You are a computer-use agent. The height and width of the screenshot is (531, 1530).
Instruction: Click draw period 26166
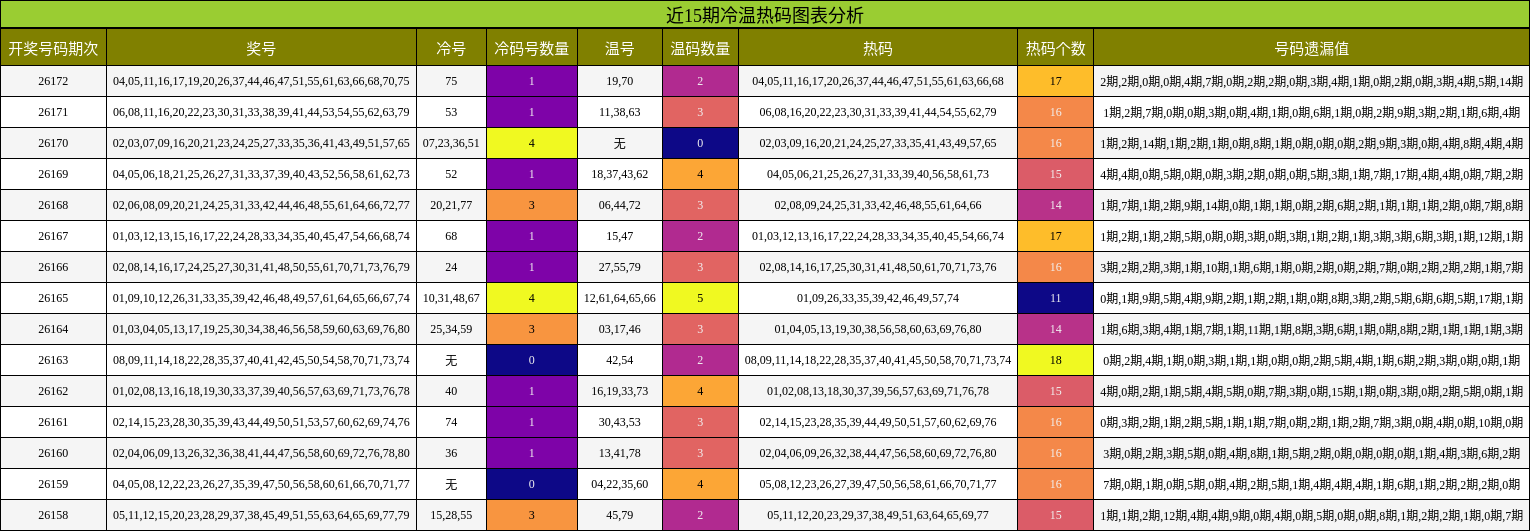[53, 267]
